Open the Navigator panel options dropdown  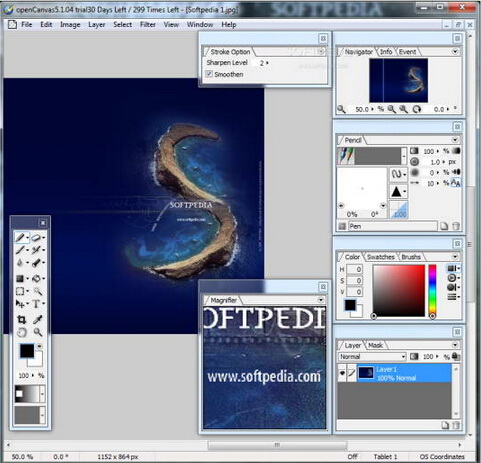(x=455, y=52)
